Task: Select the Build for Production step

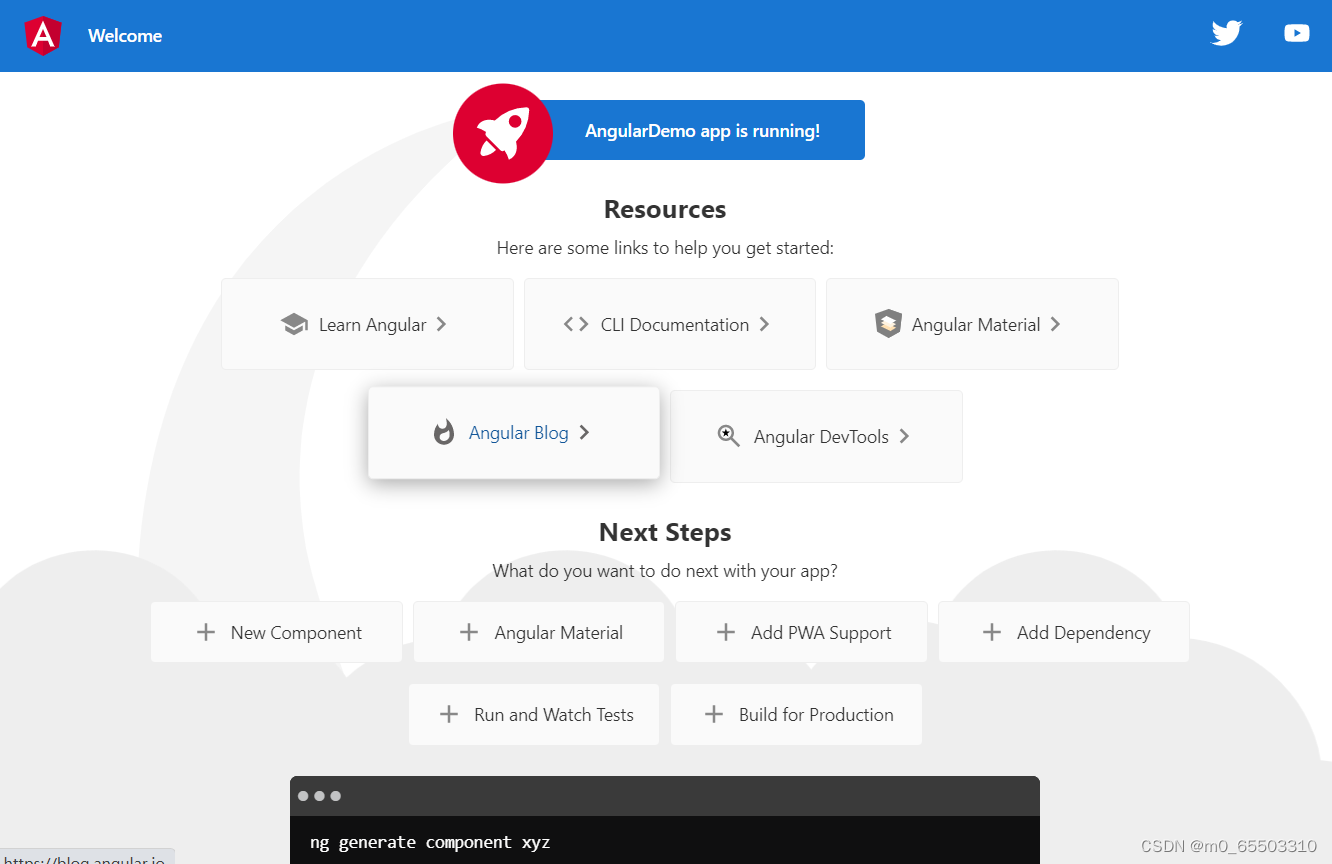Action: click(796, 714)
